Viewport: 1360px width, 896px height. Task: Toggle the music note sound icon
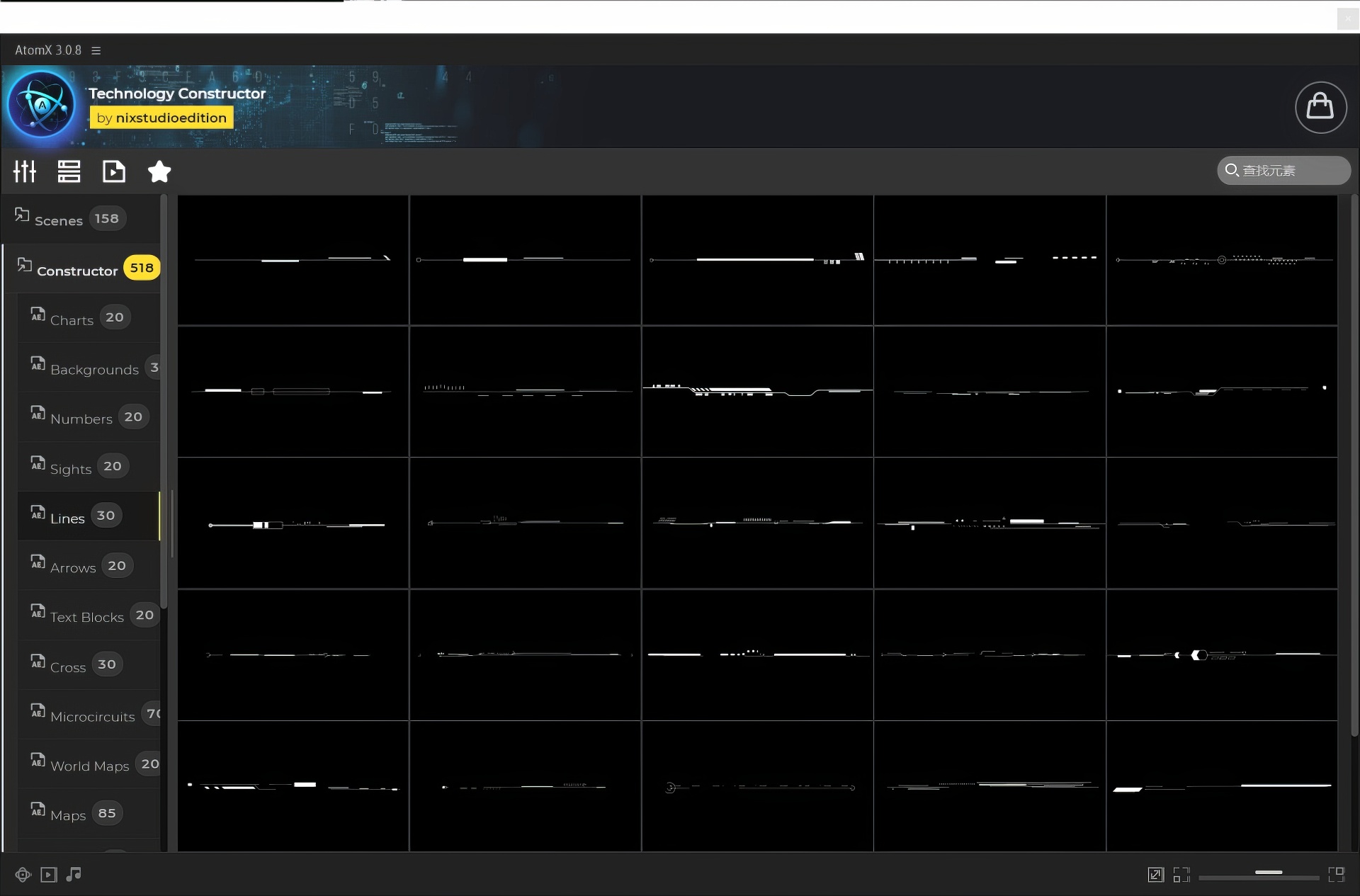(x=74, y=875)
